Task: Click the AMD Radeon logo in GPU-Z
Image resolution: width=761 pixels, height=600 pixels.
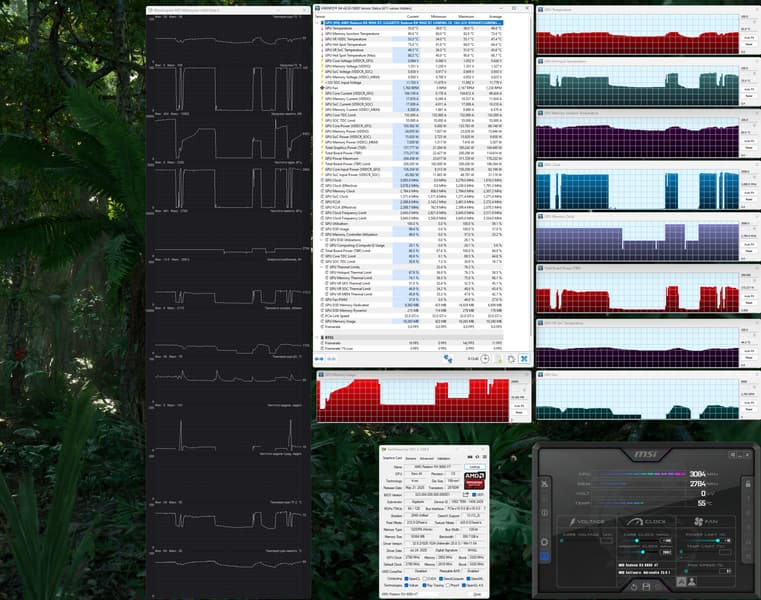Action: tap(475, 481)
